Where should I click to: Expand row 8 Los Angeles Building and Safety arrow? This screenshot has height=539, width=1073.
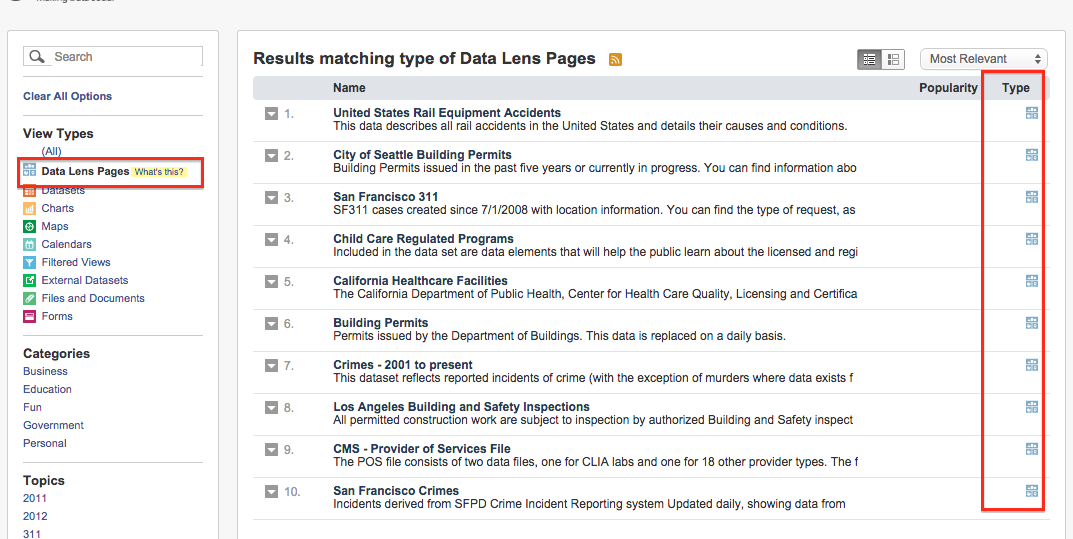pyautogui.click(x=272, y=408)
